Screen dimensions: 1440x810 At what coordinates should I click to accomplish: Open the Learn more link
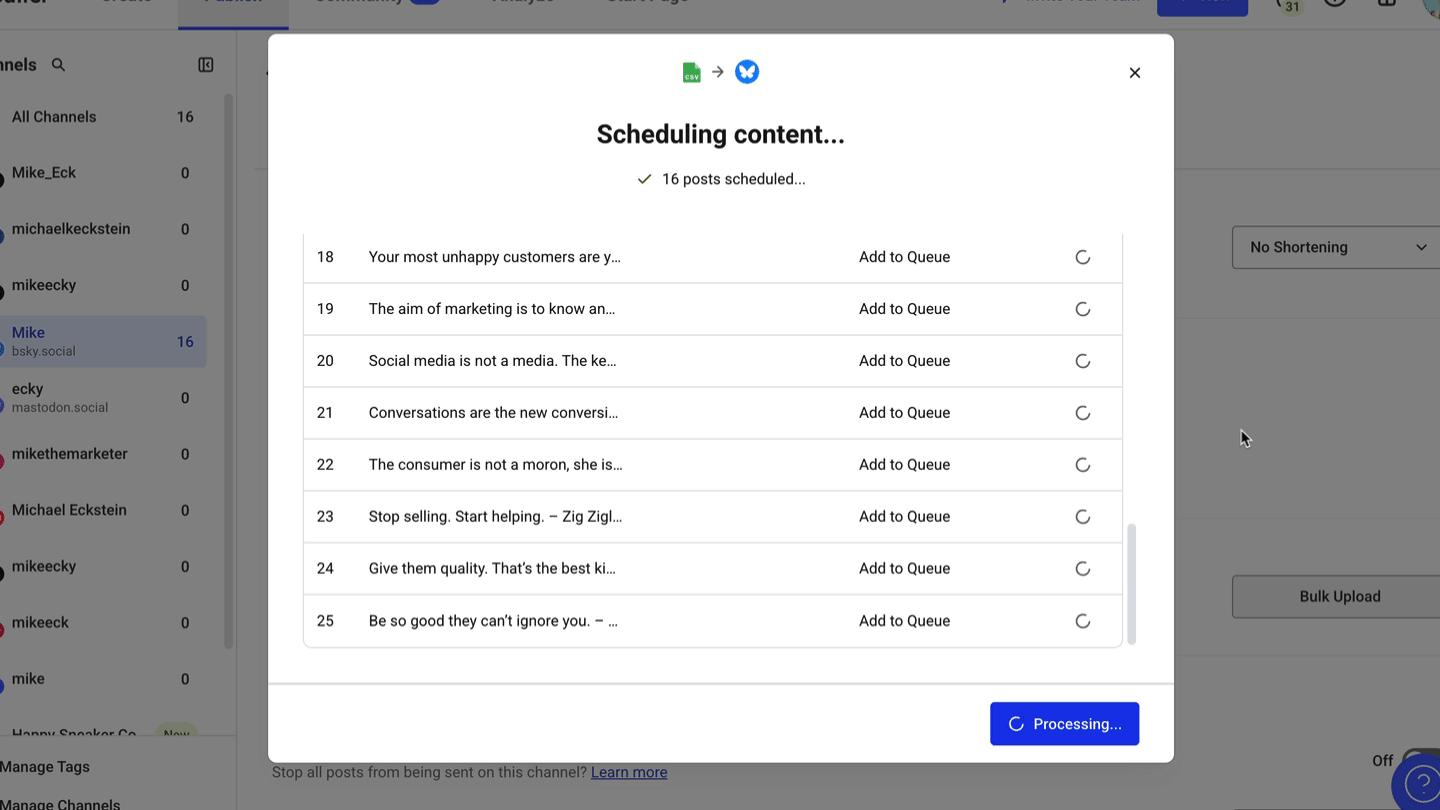(x=629, y=772)
